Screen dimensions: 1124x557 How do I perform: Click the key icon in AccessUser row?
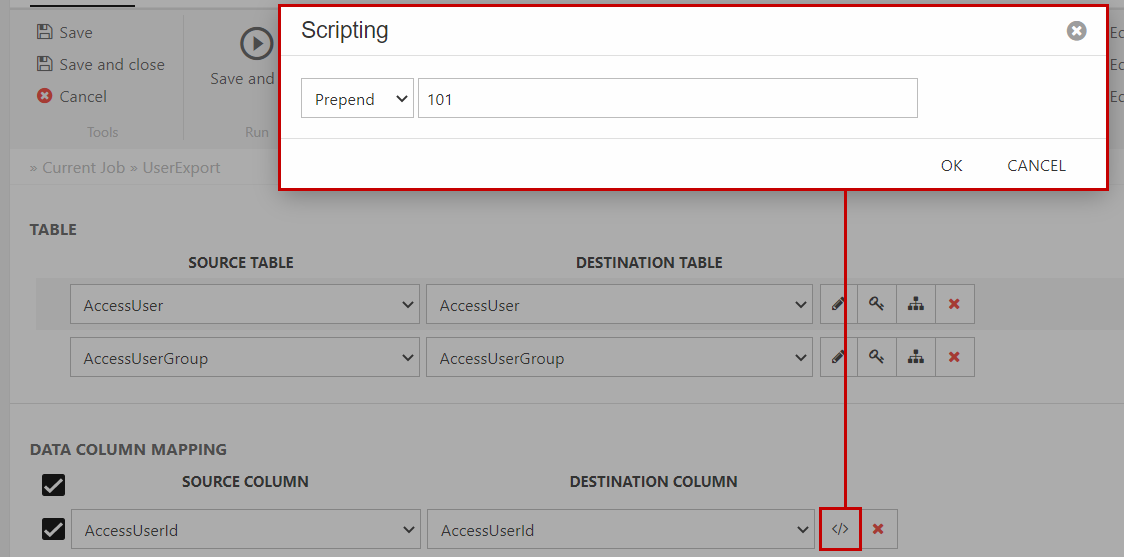point(877,304)
